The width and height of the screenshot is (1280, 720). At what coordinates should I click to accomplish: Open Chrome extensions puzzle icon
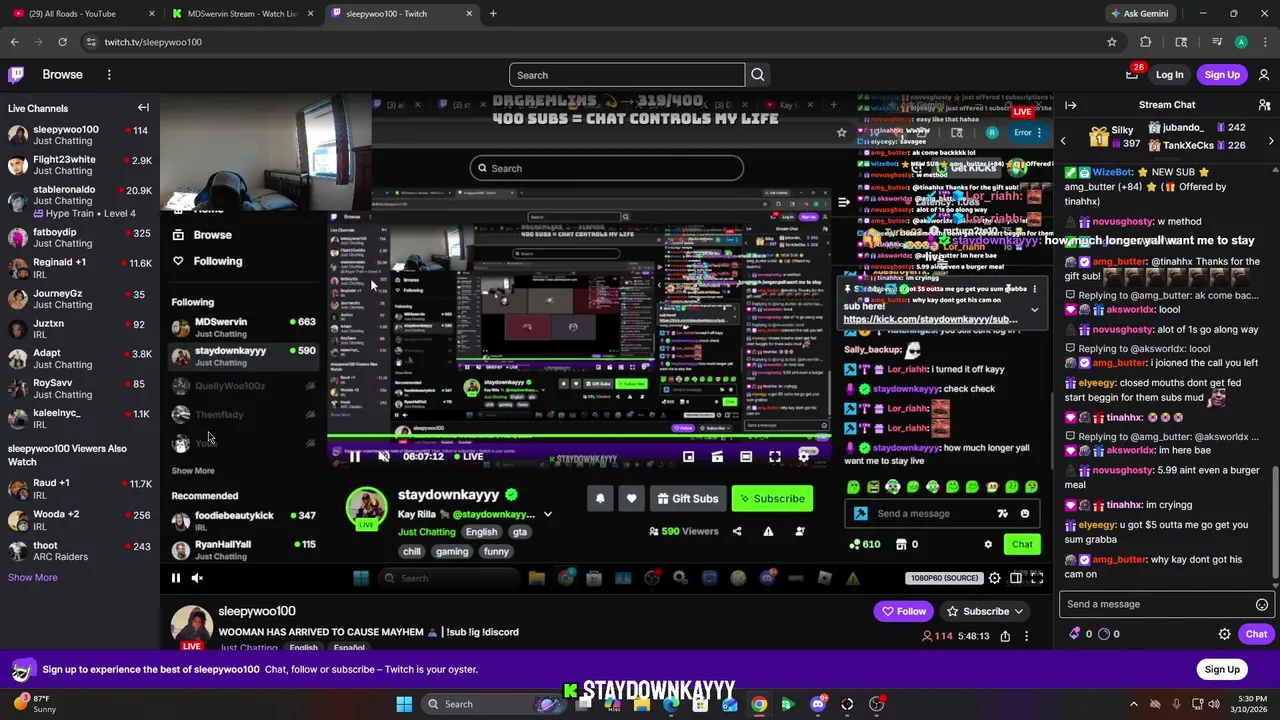(x=1146, y=42)
